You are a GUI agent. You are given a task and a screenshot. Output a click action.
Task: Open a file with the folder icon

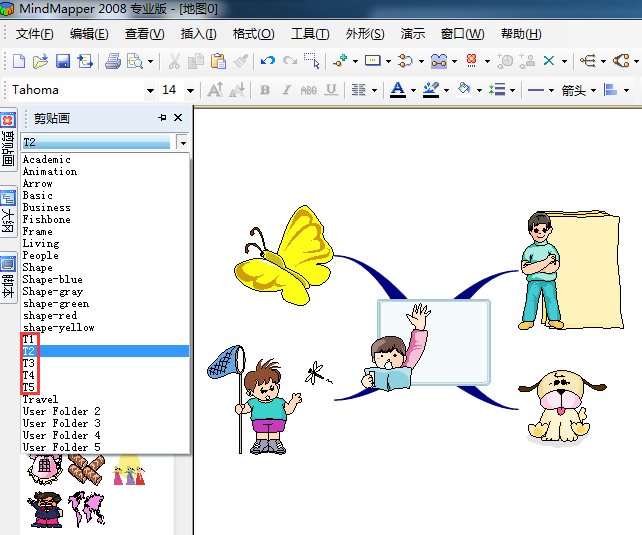click(x=41, y=61)
